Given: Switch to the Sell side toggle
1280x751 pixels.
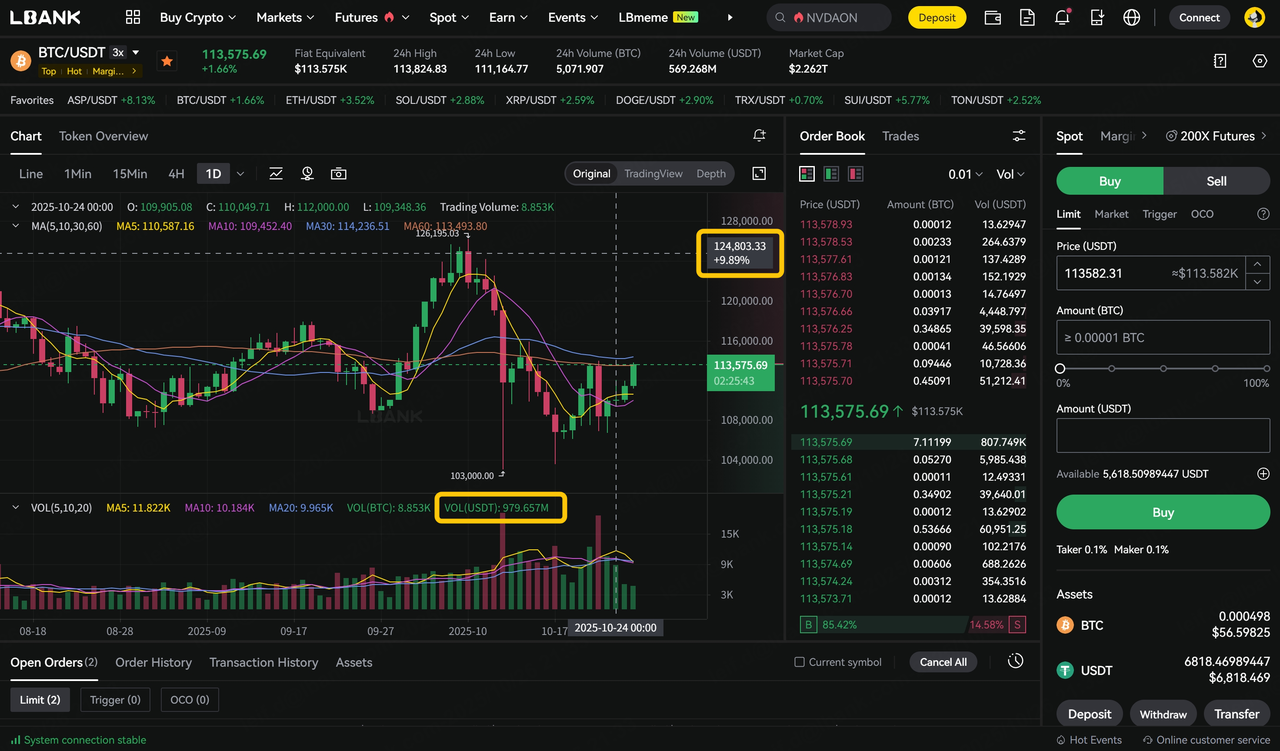Looking at the screenshot, I should tap(1216, 181).
